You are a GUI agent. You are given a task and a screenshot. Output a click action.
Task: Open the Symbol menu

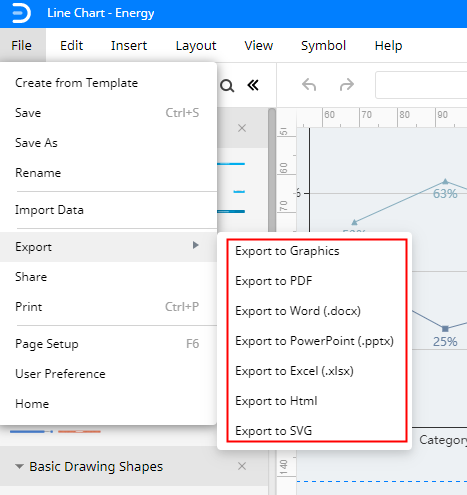(x=323, y=45)
